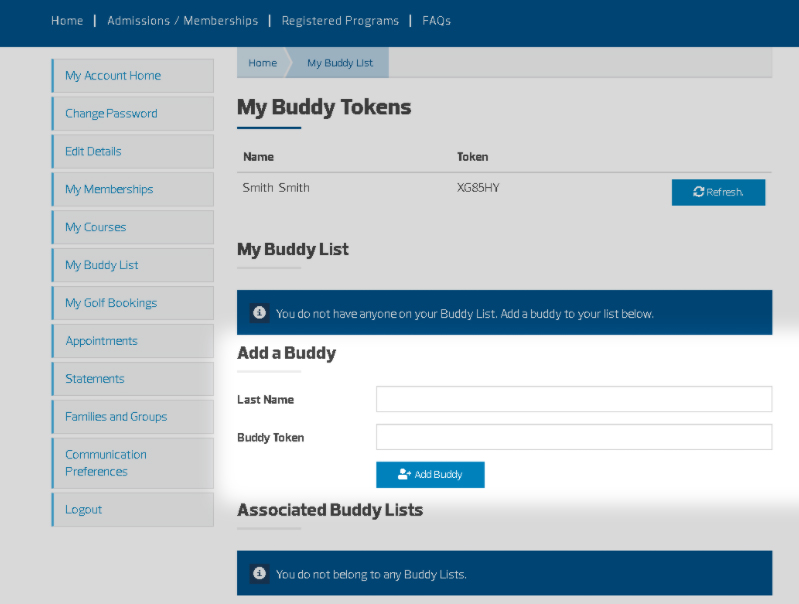799x604 pixels.
Task: Click the info icon in Associated Buddy Lists notice
Action: [x=259, y=574]
